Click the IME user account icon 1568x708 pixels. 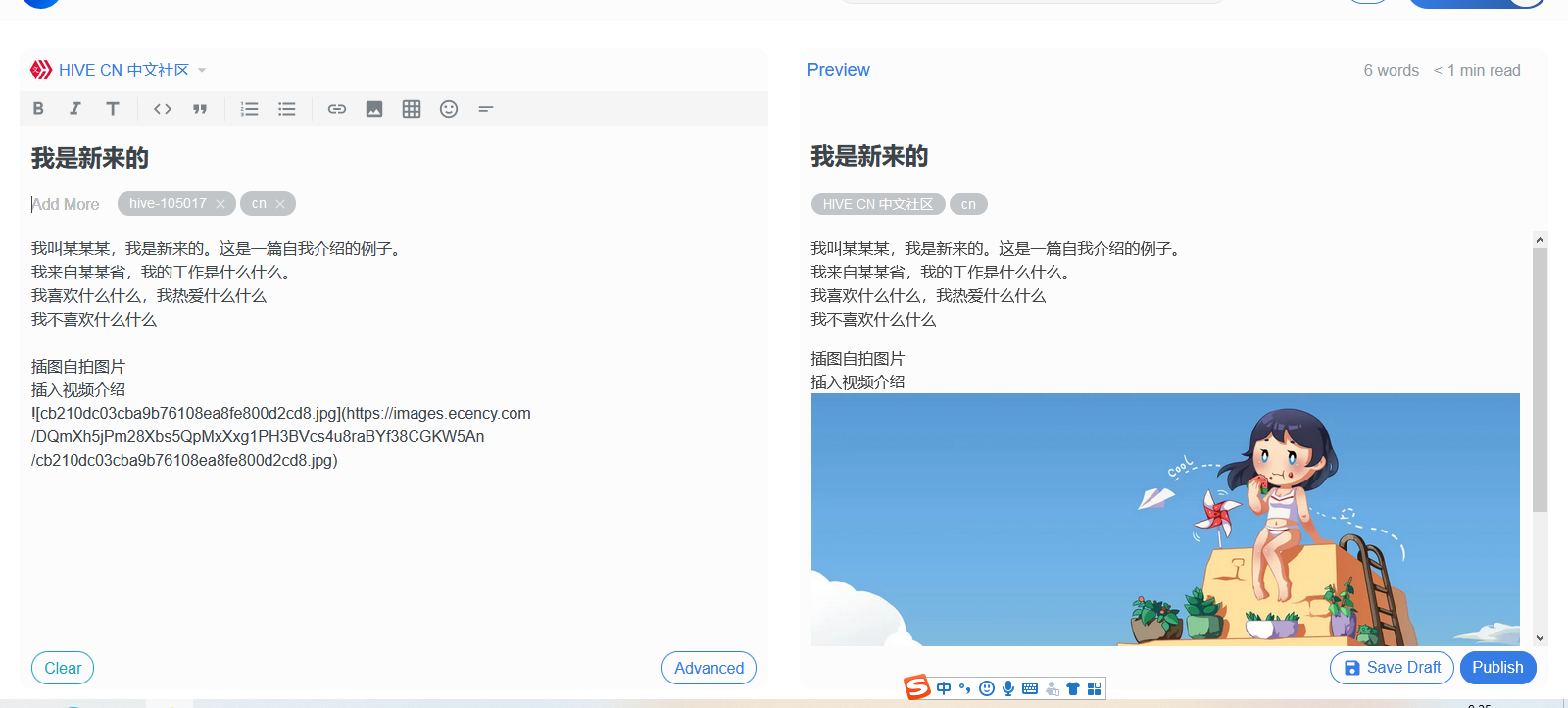point(1053,688)
